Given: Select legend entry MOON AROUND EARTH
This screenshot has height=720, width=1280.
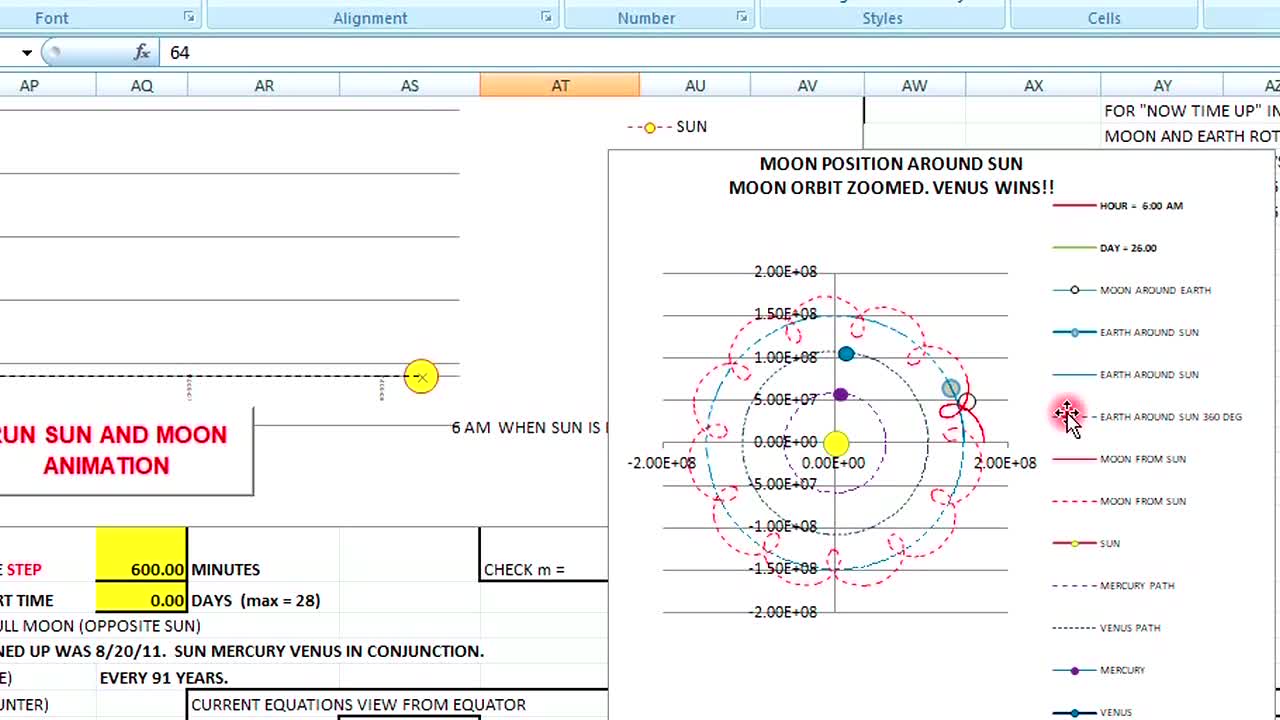Looking at the screenshot, I should point(1132,290).
